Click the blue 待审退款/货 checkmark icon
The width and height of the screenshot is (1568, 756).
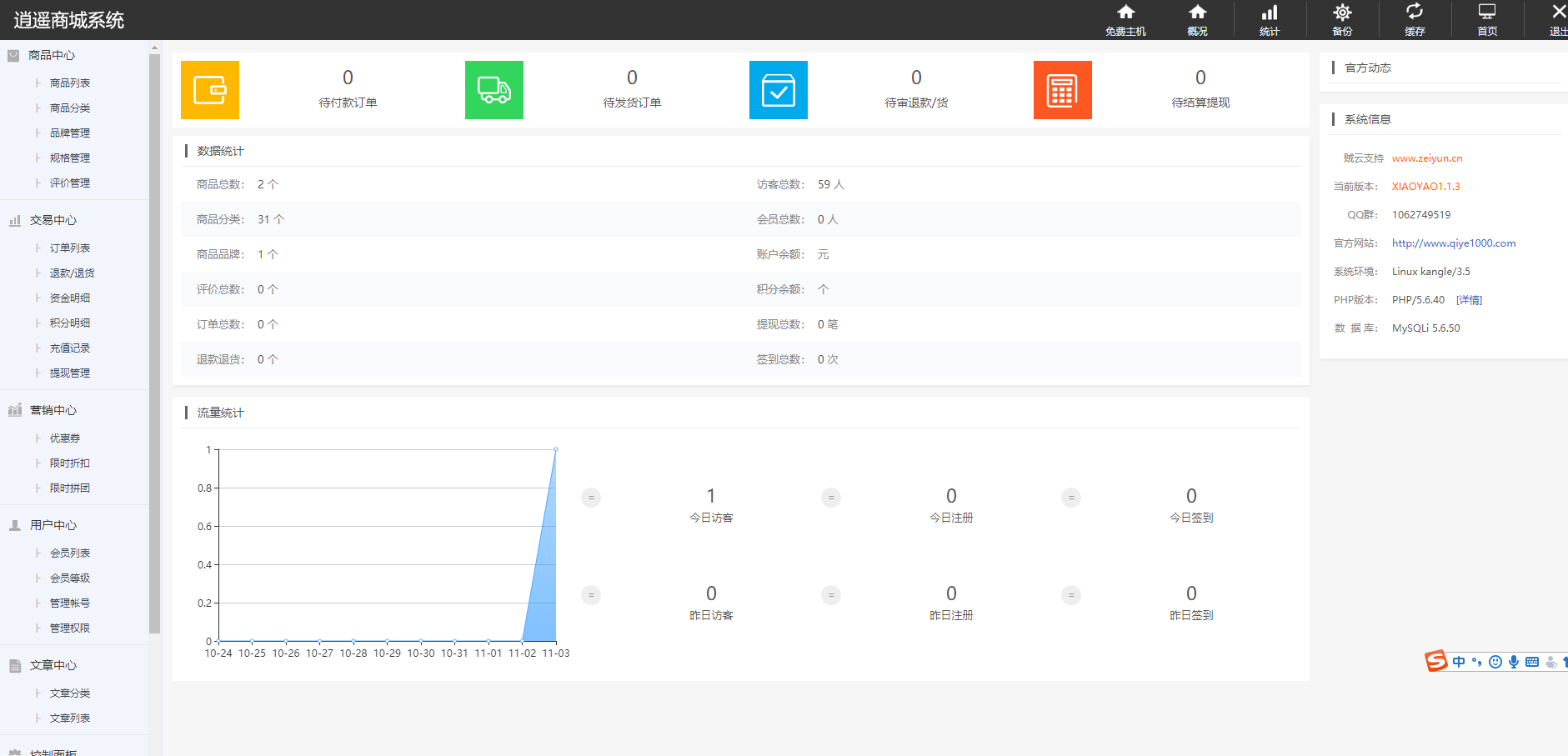pyautogui.click(x=779, y=90)
